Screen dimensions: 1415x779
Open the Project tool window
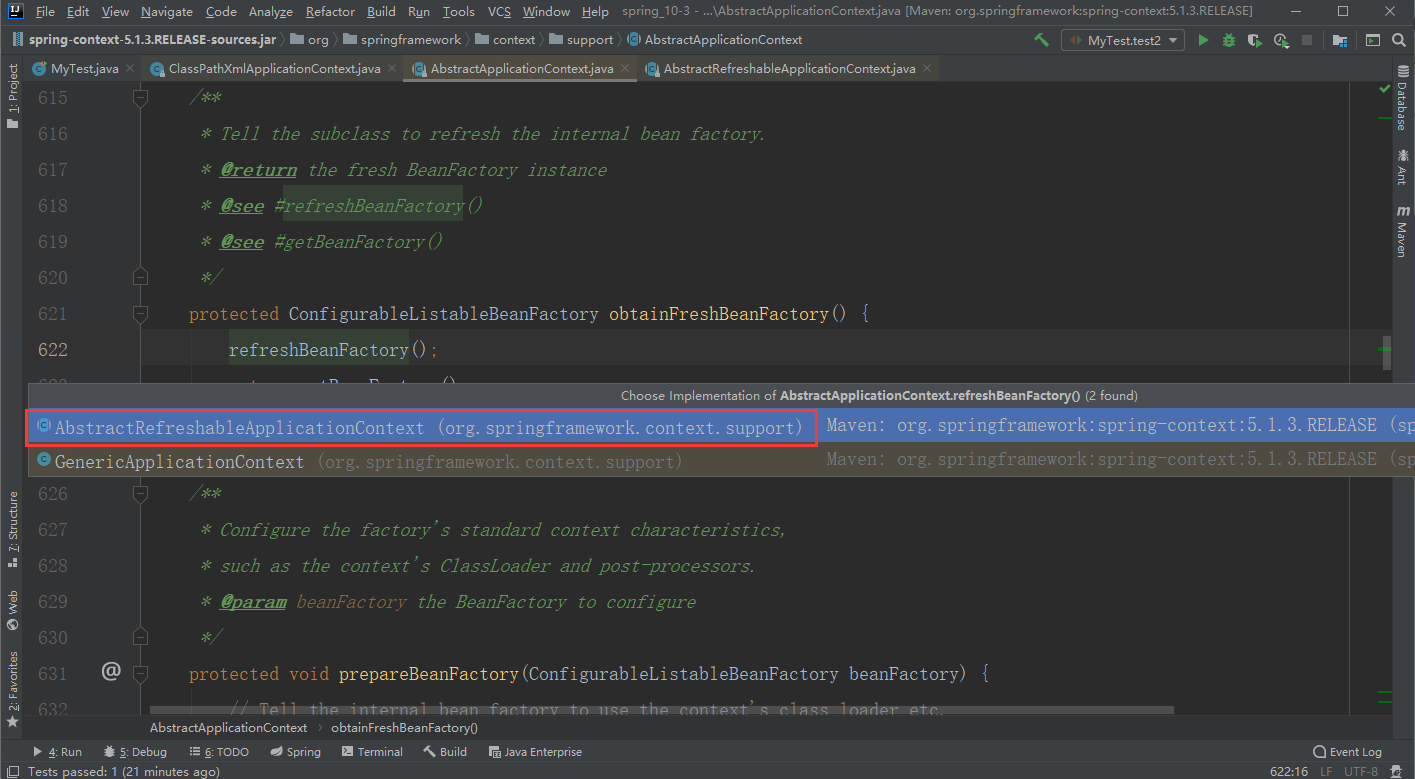pos(13,97)
